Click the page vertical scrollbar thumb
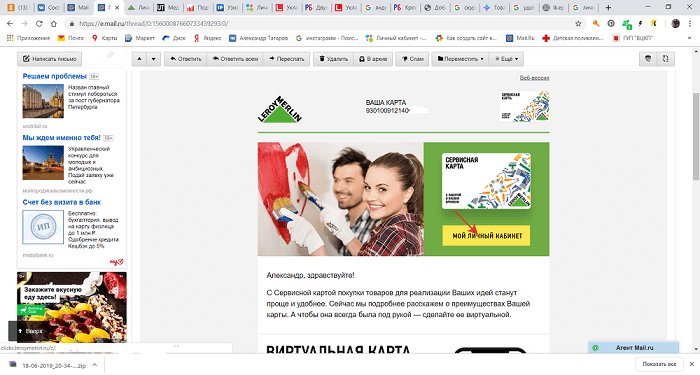The width and height of the screenshot is (700, 375). pyautogui.click(x=696, y=136)
